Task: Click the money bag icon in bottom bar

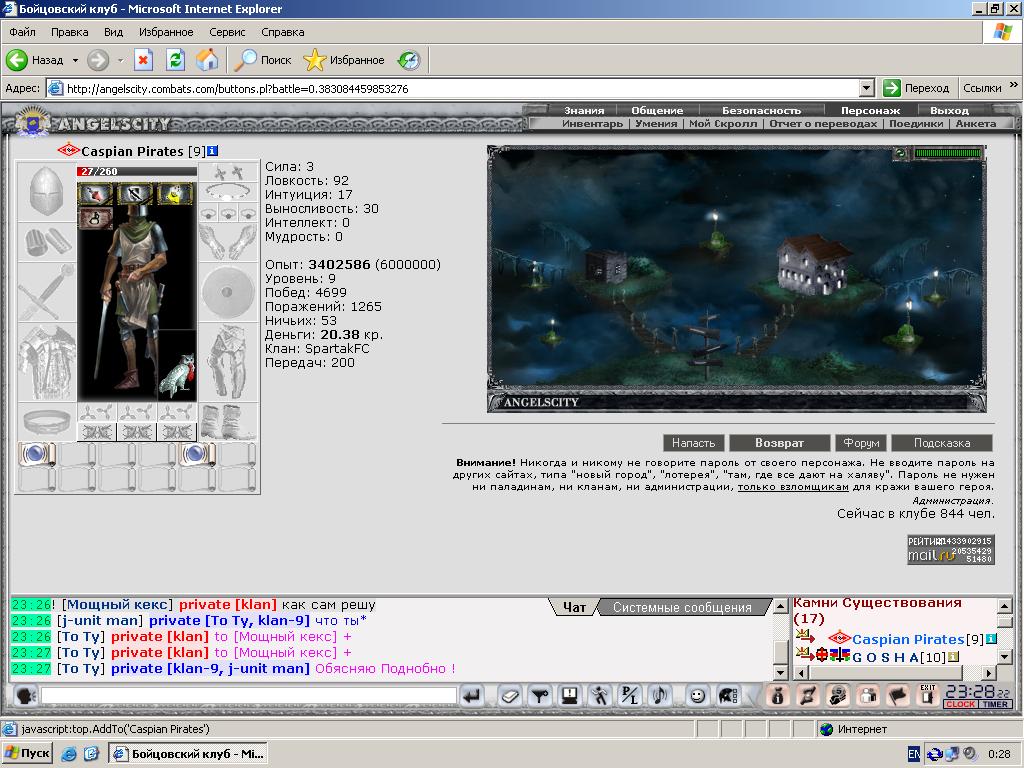Action: [x=777, y=696]
